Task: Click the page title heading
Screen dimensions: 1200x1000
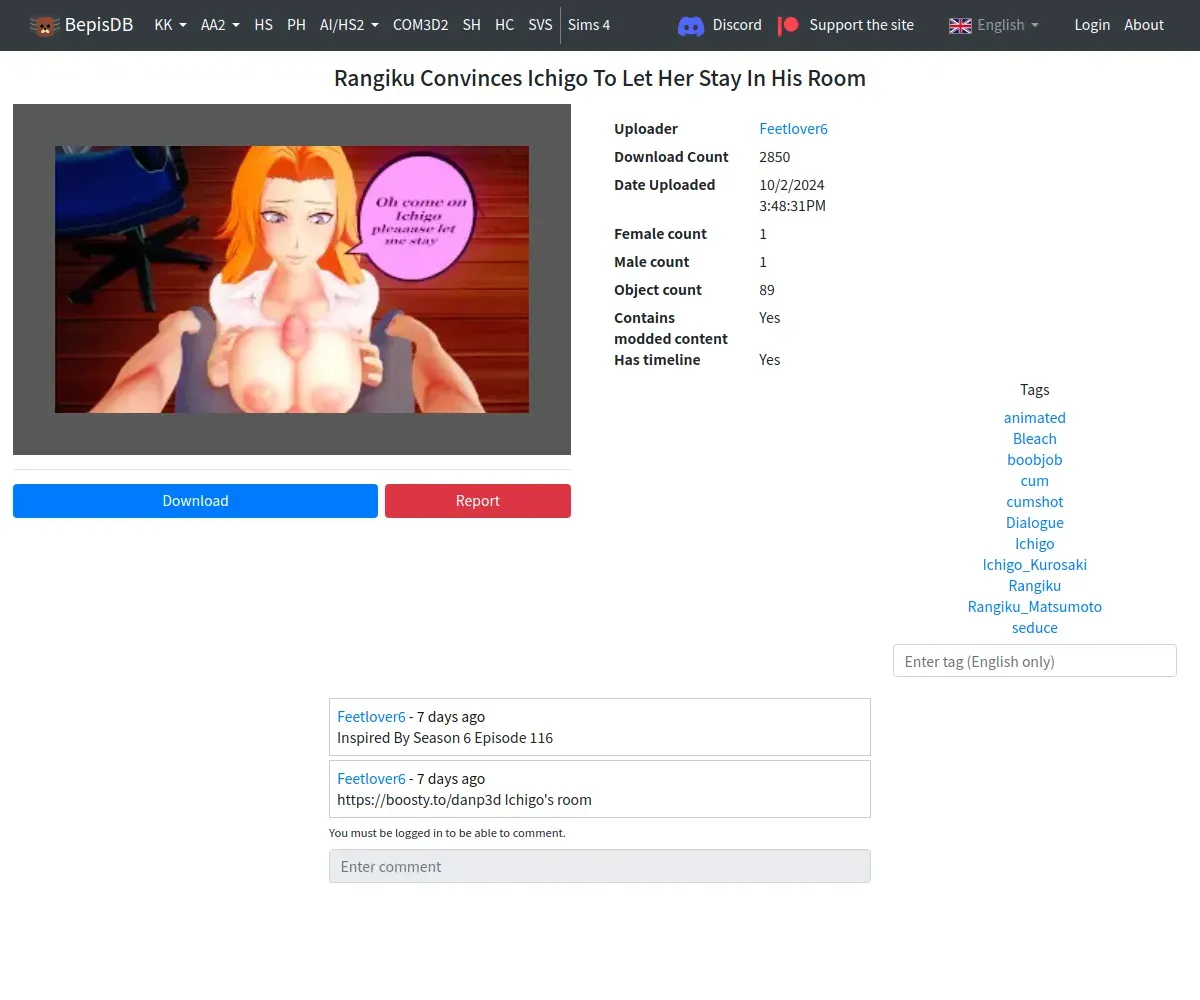Action: [x=600, y=79]
